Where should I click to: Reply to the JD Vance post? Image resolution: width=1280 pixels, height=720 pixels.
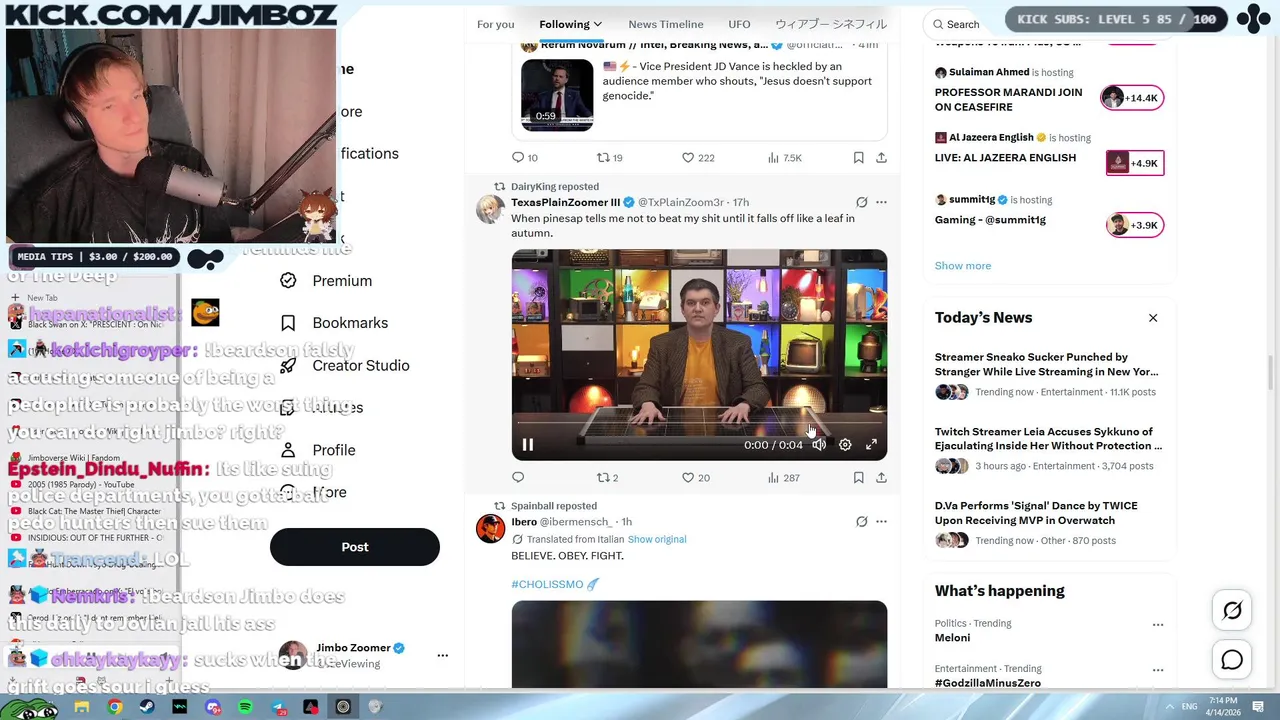(525, 158)
